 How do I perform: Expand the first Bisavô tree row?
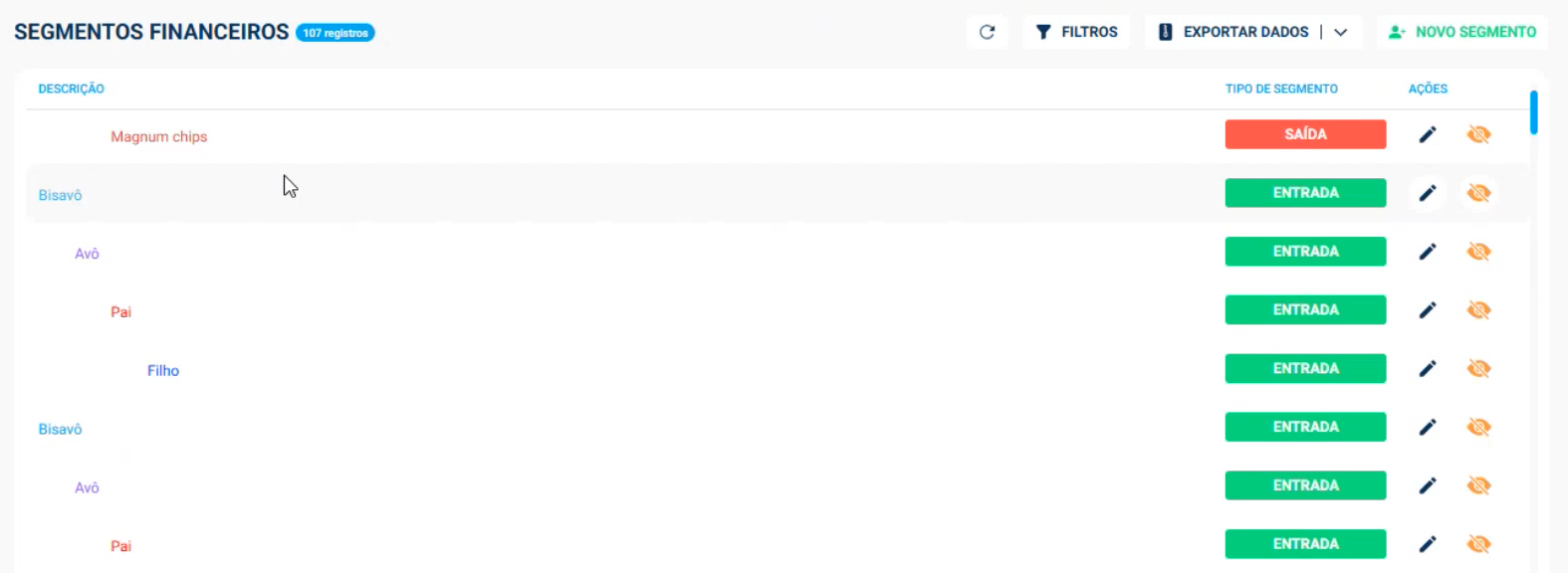click(60, 195)
